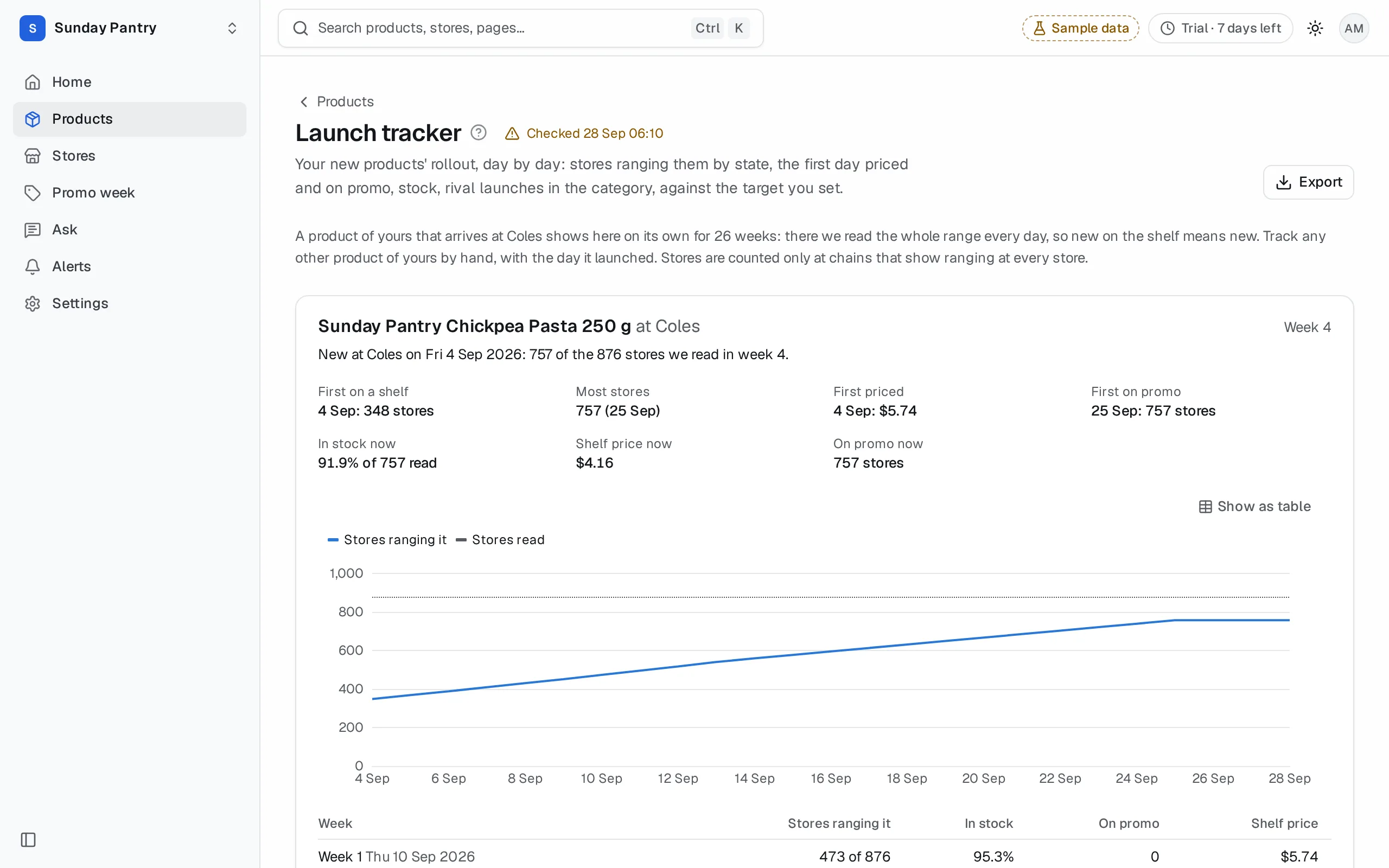Click the Stores ranging it column header

[839, 823]
